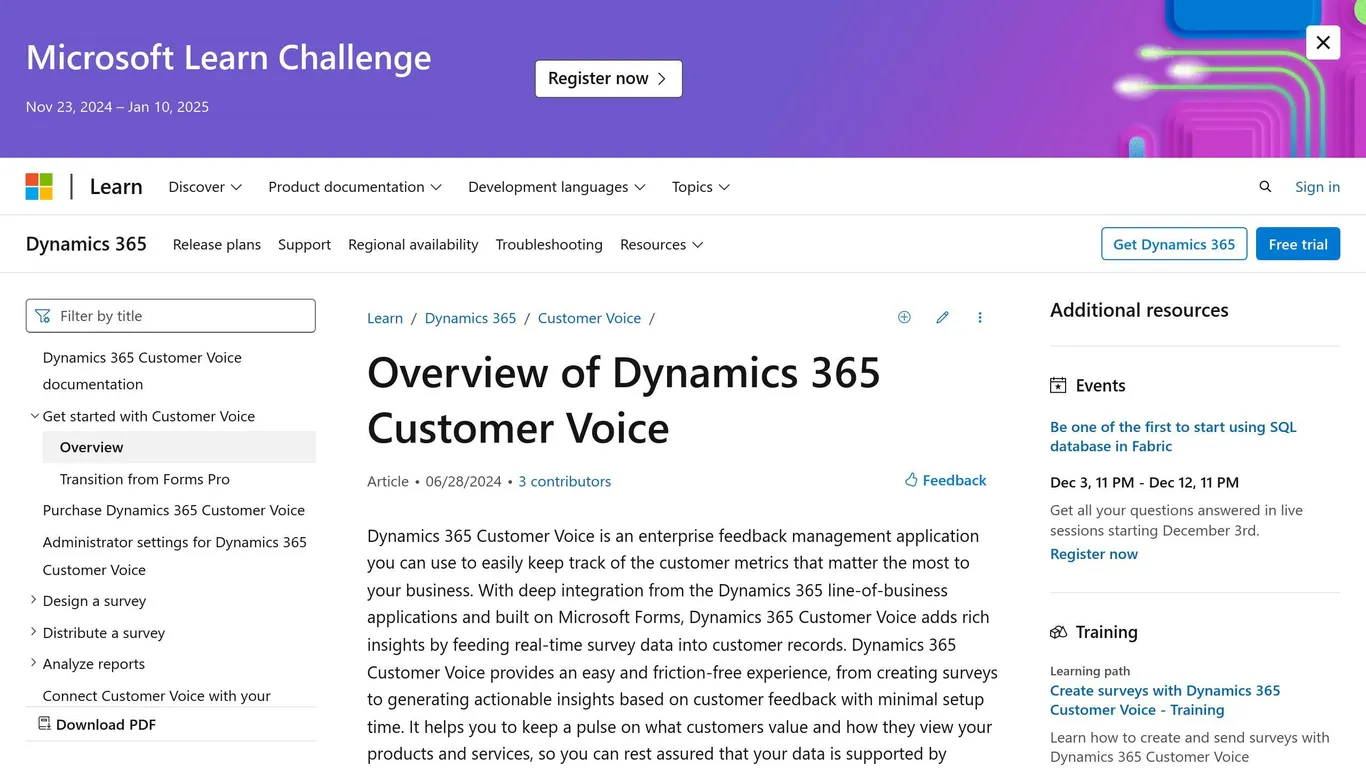Screen dimensions: 1366x768
Task: Open the Development languages dropdown
Action: (x=557, y=187)
